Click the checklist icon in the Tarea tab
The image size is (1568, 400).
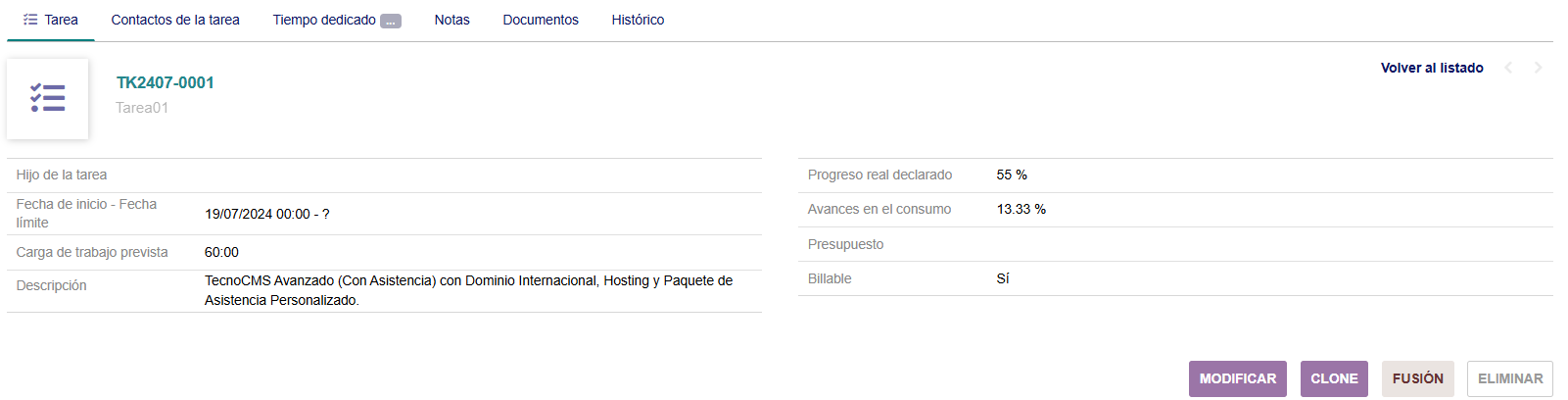[x=30, y=20]
